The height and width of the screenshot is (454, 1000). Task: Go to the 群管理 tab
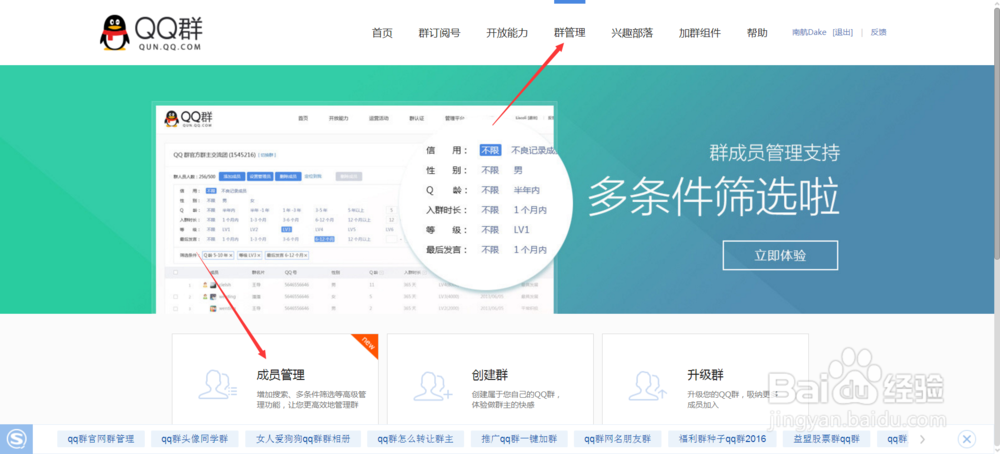(570, 33)
